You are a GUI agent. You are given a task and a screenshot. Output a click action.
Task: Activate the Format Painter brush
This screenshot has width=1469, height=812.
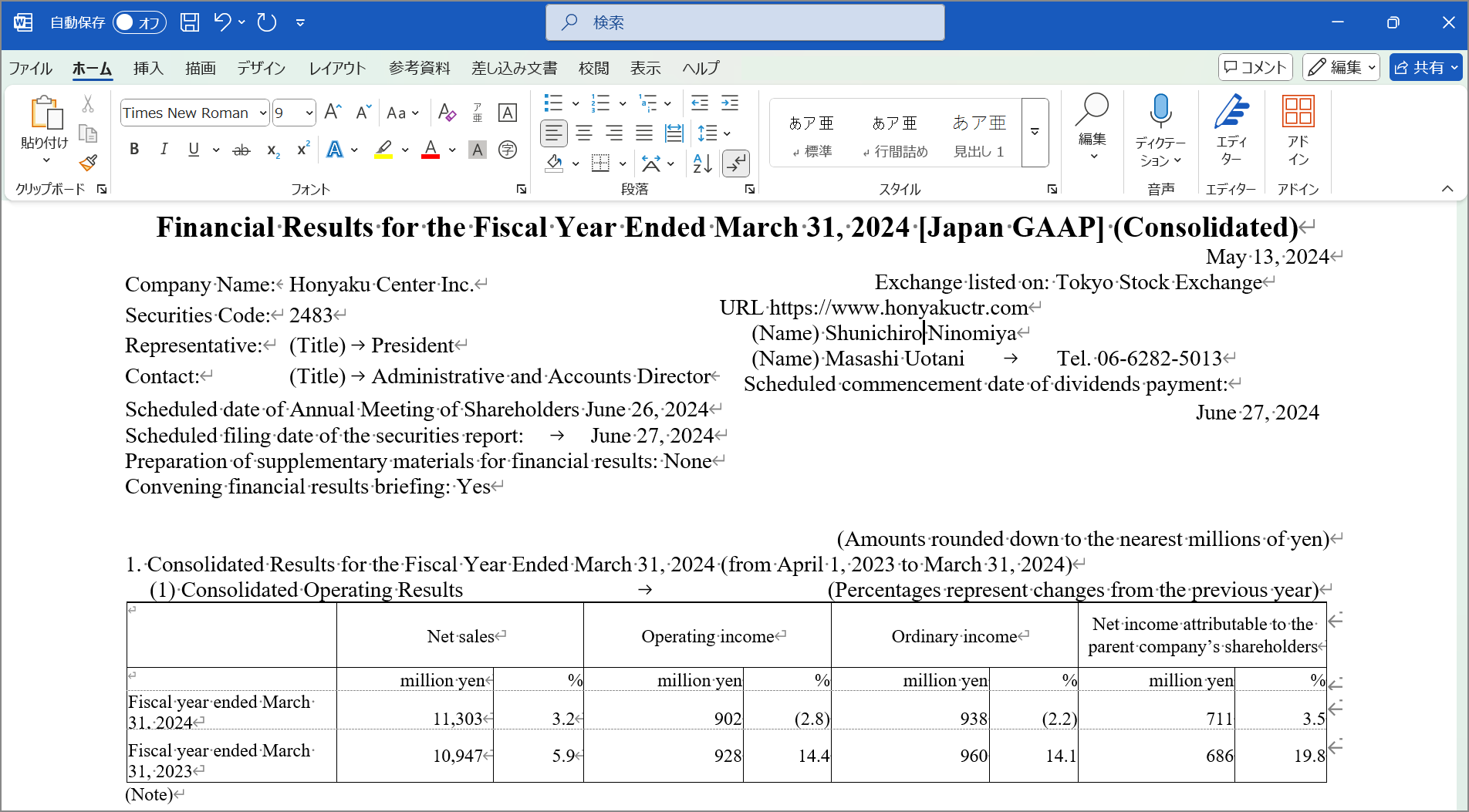tap(88, 163)
